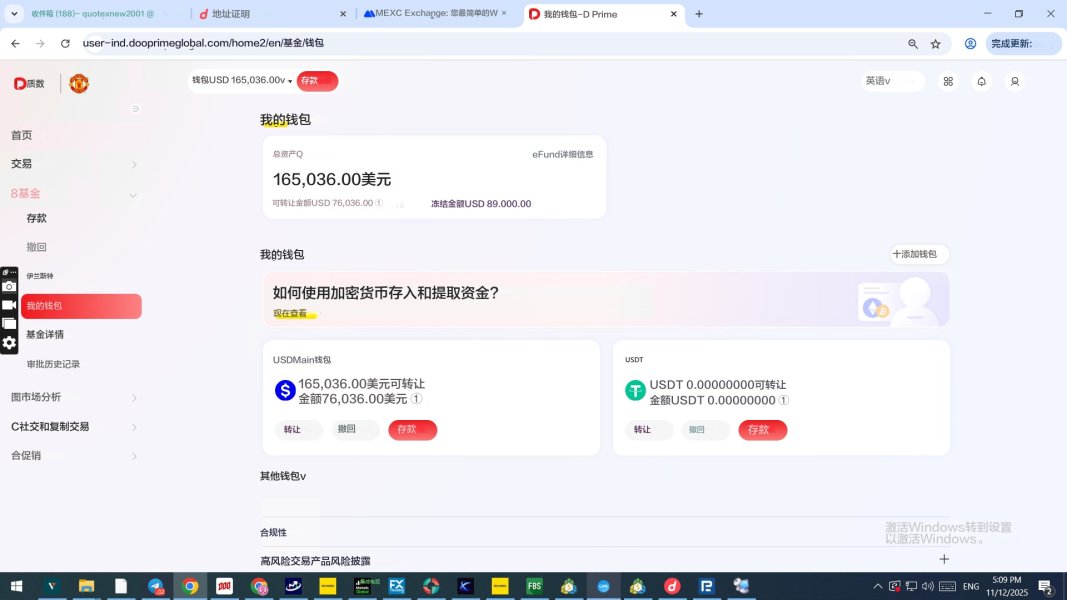1067x600 pixels.
Task: Show hidden system tray icons
Action: tap(878, 586)
